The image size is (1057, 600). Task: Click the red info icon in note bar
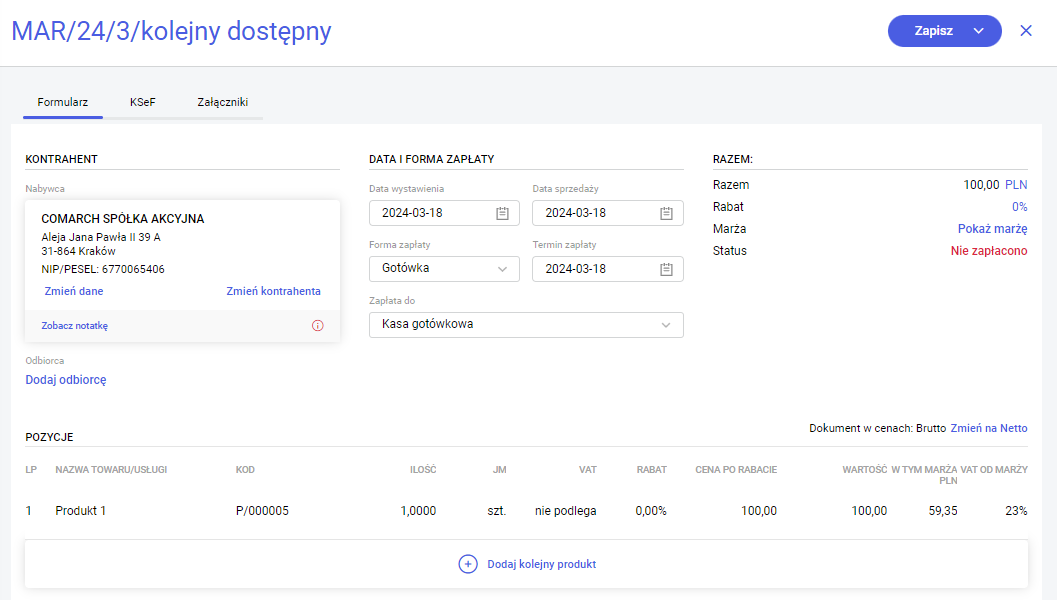tap(318, 326)
